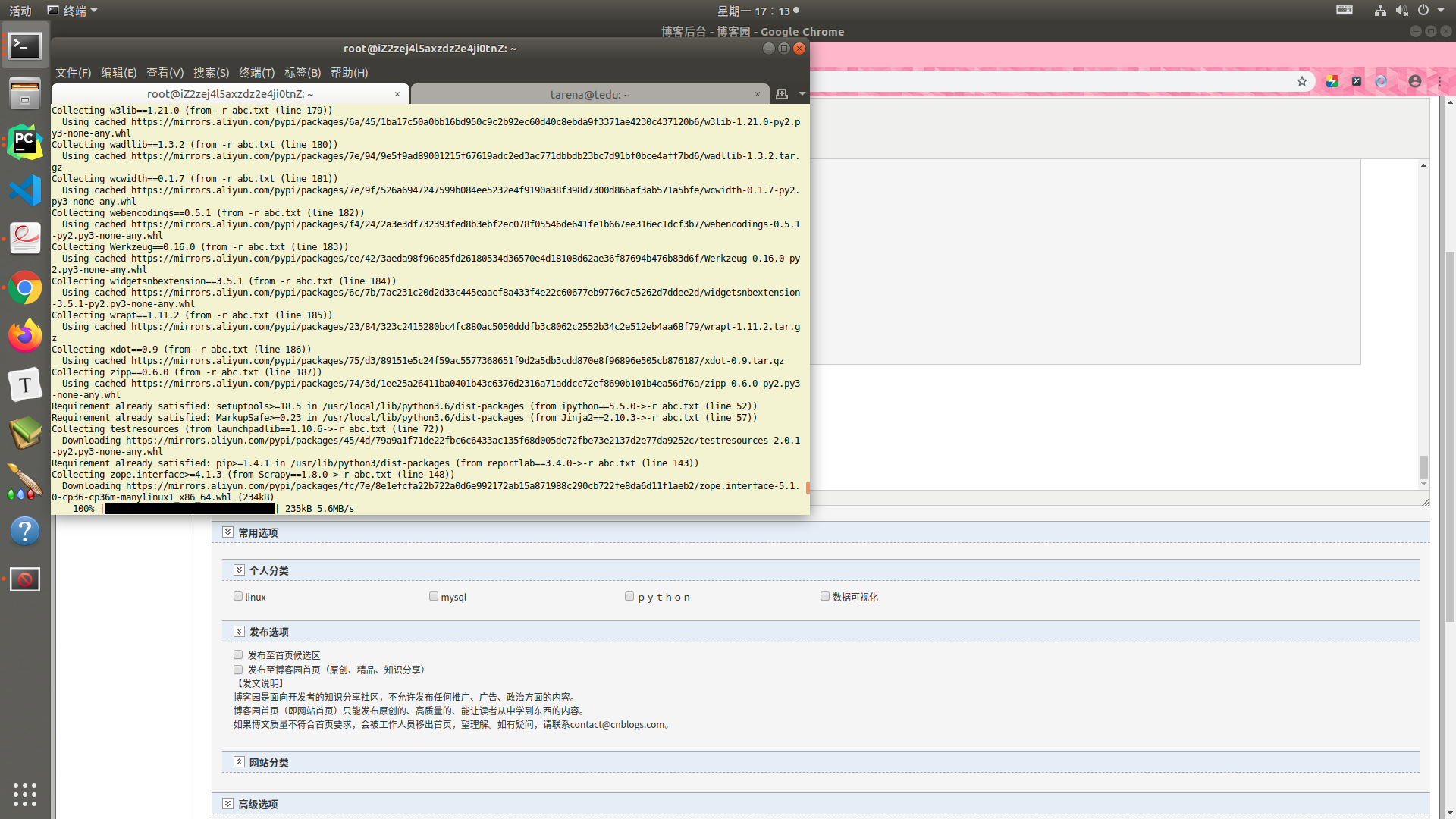This screenshot has height=819, width=1456.
Task: Open the volume icon in the top bar
Action: click(x=1401, y=11)
